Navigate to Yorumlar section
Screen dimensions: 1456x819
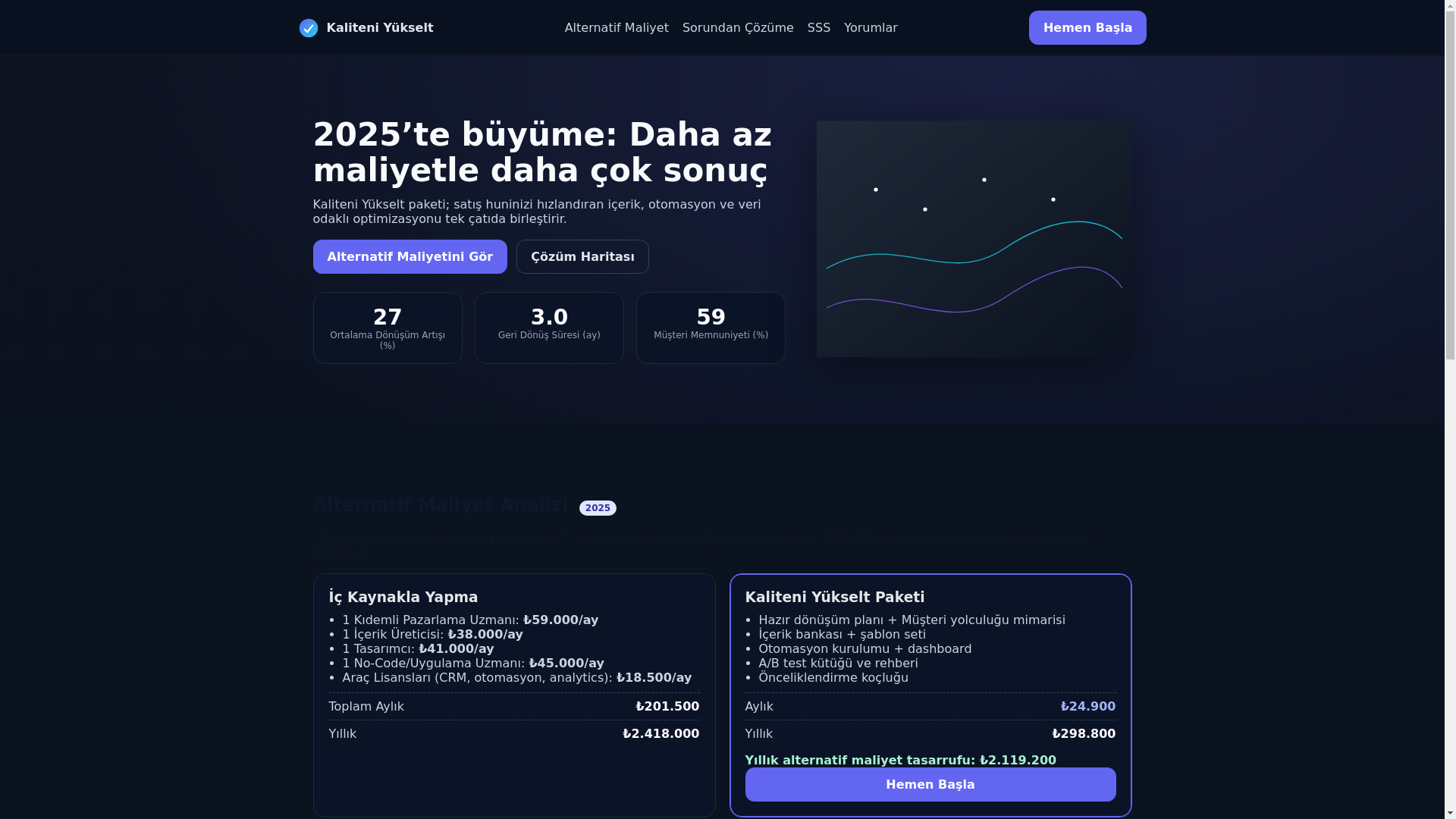pos(870,28)
